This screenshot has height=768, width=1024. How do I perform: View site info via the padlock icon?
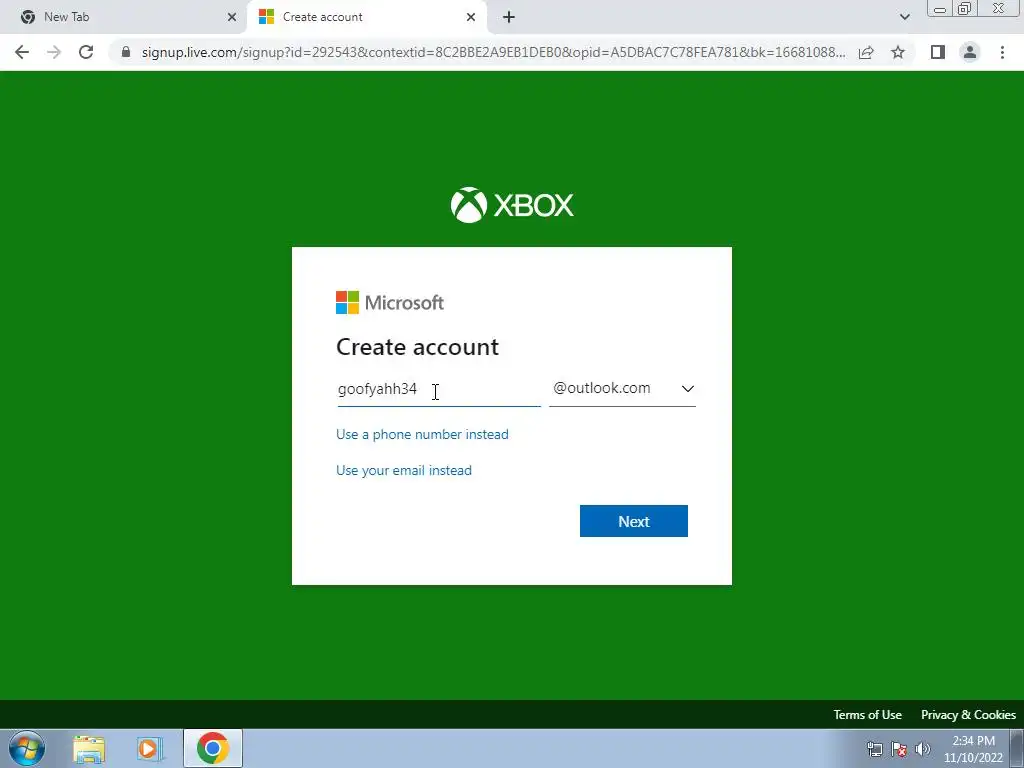click(126, 52)
